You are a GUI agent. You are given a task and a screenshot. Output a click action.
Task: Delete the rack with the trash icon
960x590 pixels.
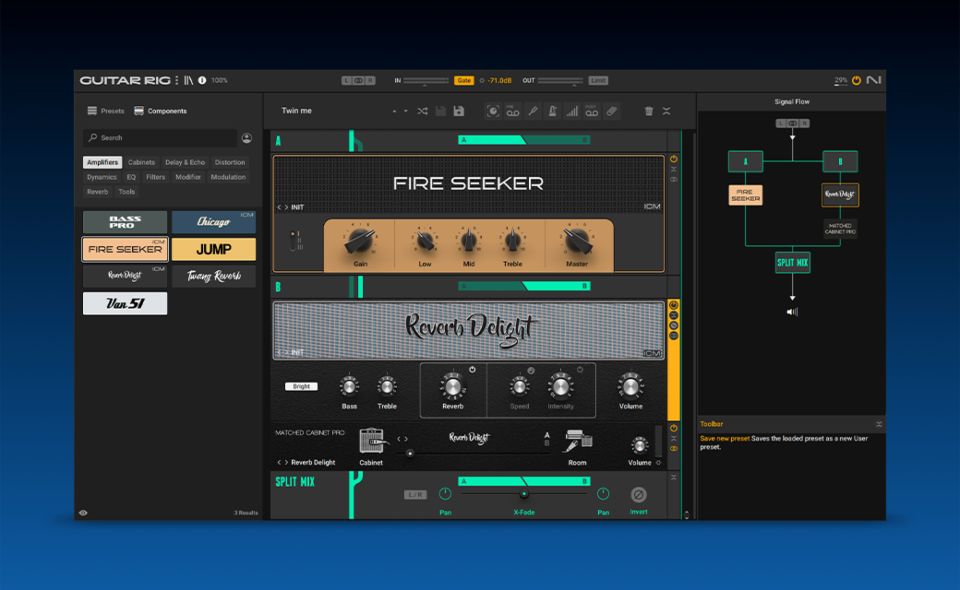pyautogui.click(x=648, y=111)
